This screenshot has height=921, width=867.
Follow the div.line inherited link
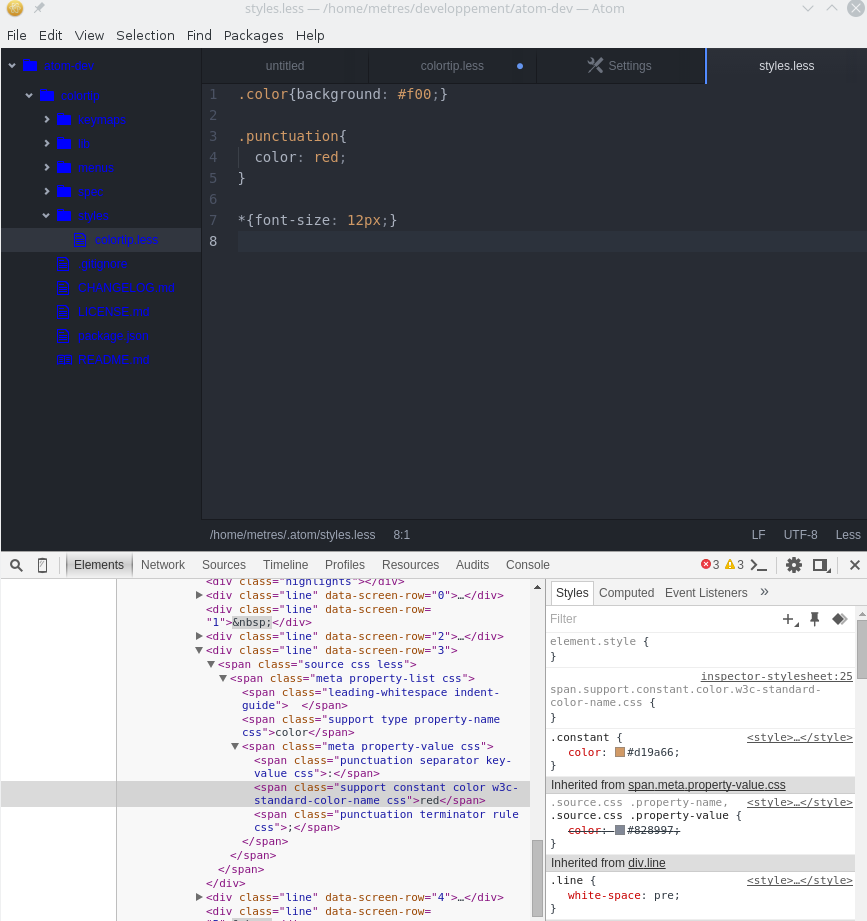(646, 863)
